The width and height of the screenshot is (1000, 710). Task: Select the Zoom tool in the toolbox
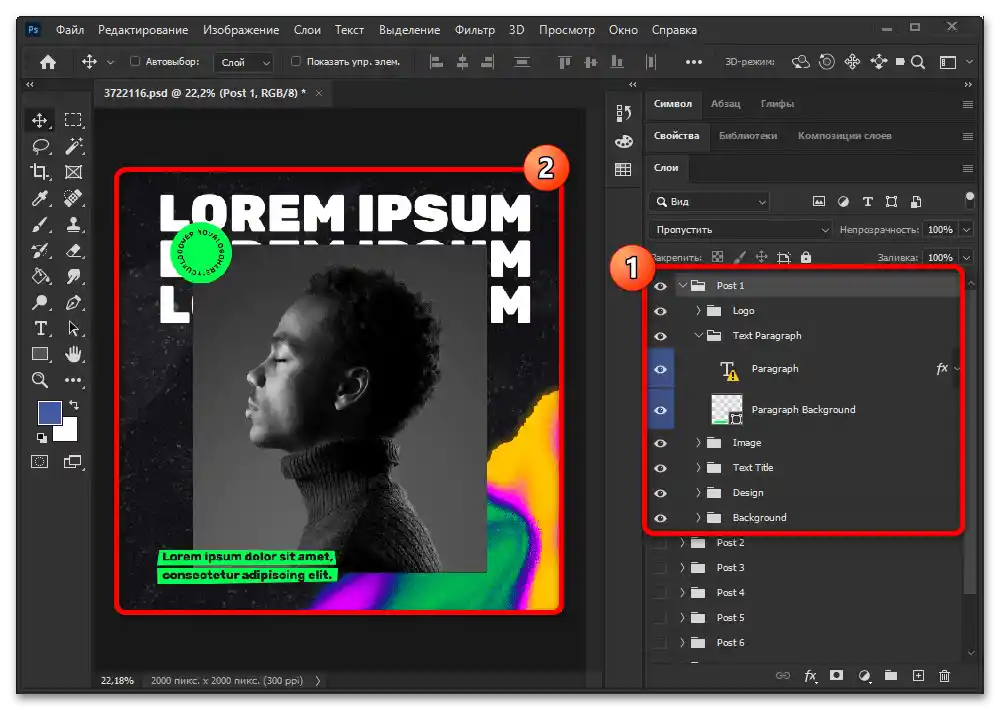click(x=40, y=380)
